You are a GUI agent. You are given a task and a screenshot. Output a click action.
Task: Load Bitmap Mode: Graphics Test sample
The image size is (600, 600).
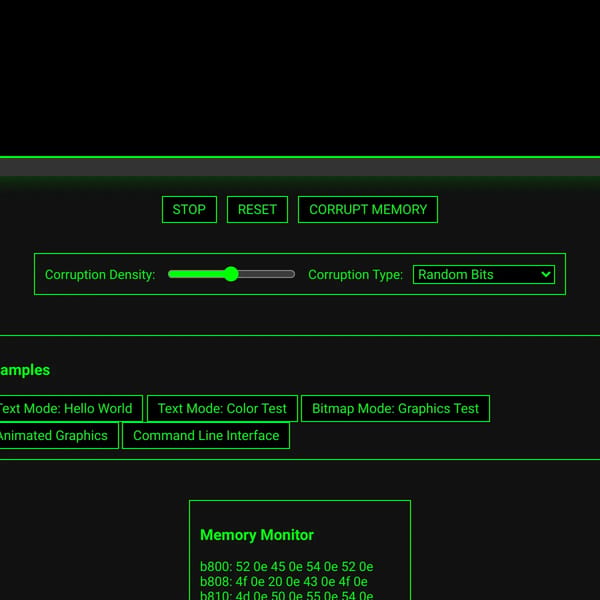pos(395,408)
